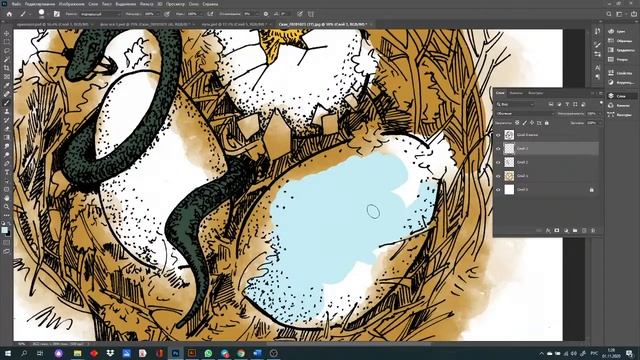
Task: Open the Узоры panel from dock
Action: click(x=618, y=60)
